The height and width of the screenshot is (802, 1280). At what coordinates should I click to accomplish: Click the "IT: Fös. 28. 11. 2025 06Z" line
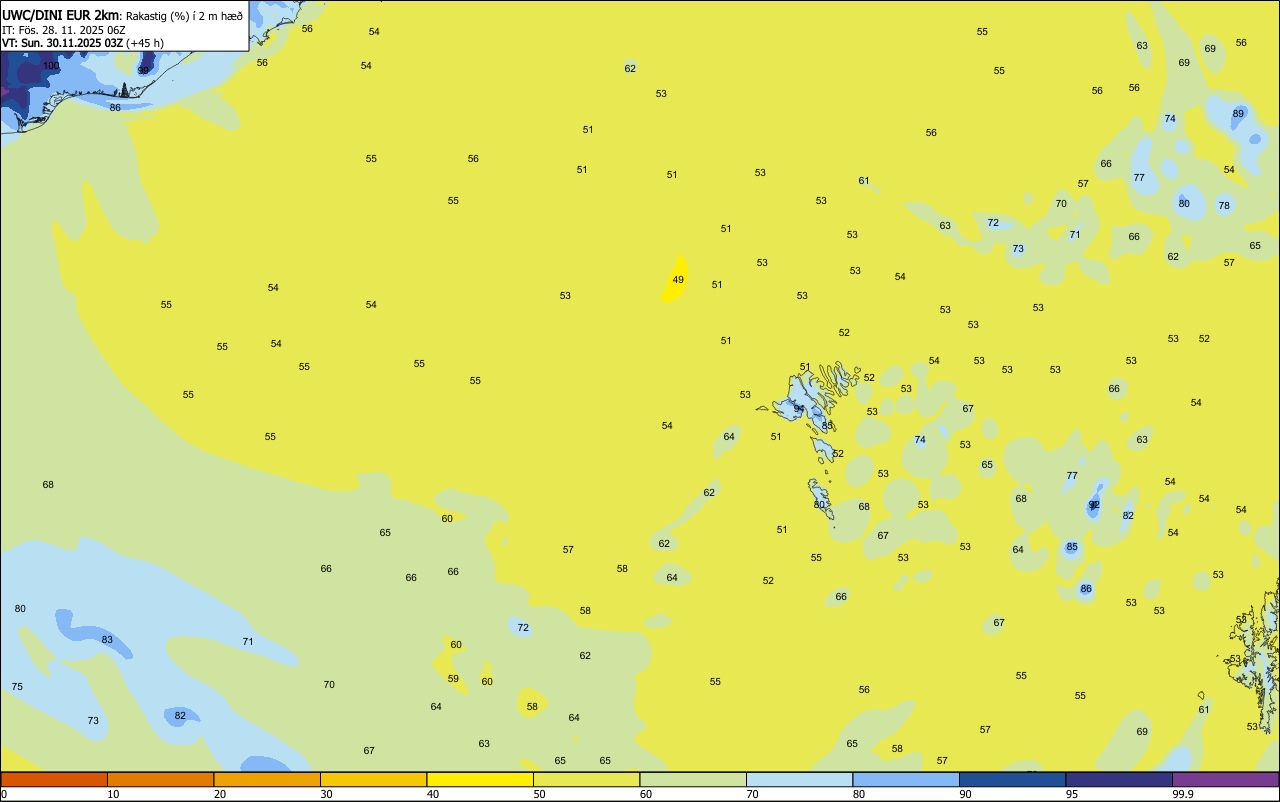point(64,30)
